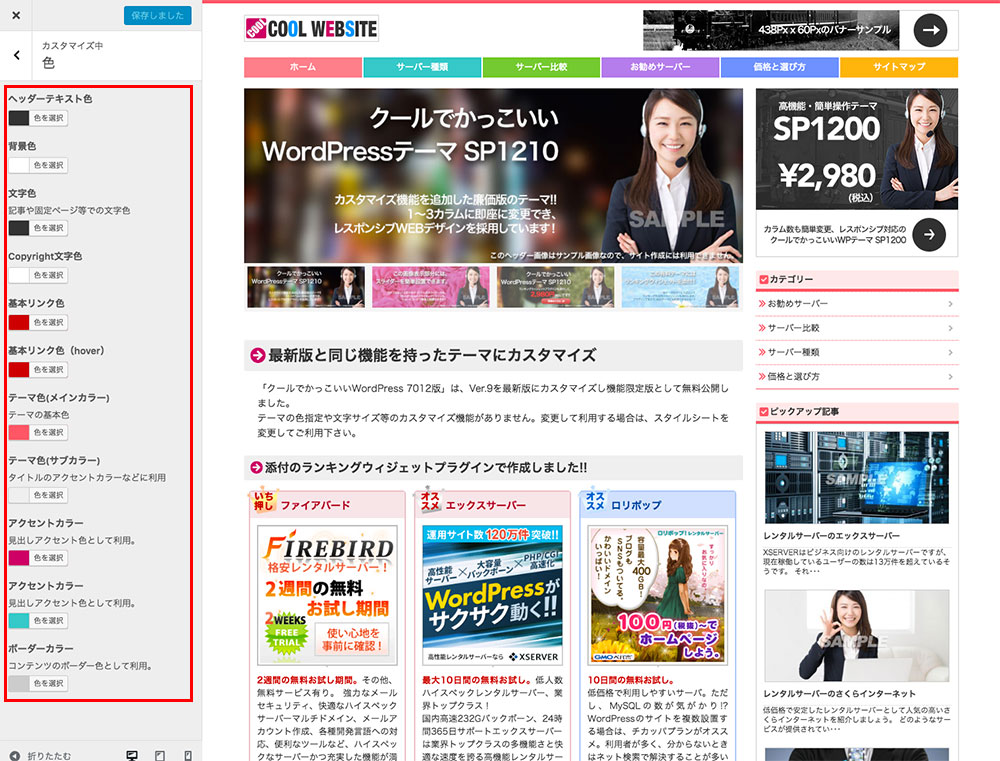This screenshot has width=1000, height=761.
Task: Open the 背景色 white color swatch
Action: coord(18,165)
